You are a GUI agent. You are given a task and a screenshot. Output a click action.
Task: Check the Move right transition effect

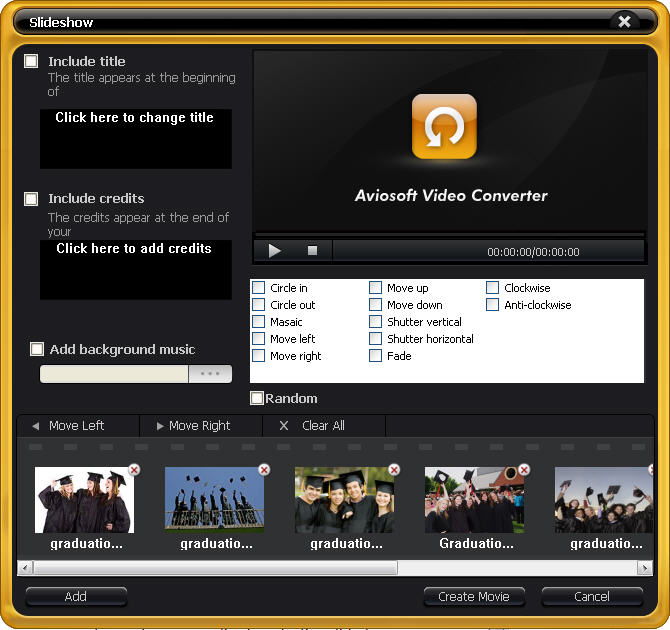(259, 356)
